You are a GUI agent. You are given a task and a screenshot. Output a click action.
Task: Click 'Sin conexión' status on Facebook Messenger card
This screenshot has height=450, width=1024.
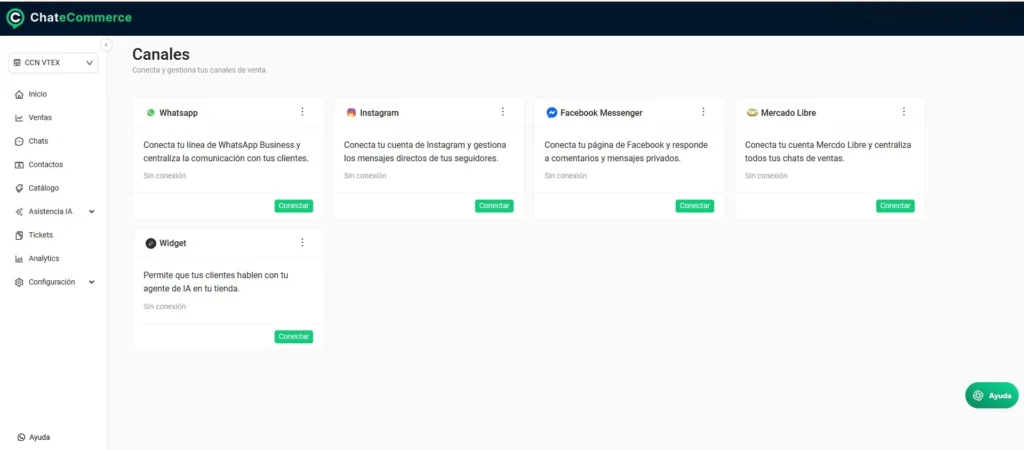566,176
